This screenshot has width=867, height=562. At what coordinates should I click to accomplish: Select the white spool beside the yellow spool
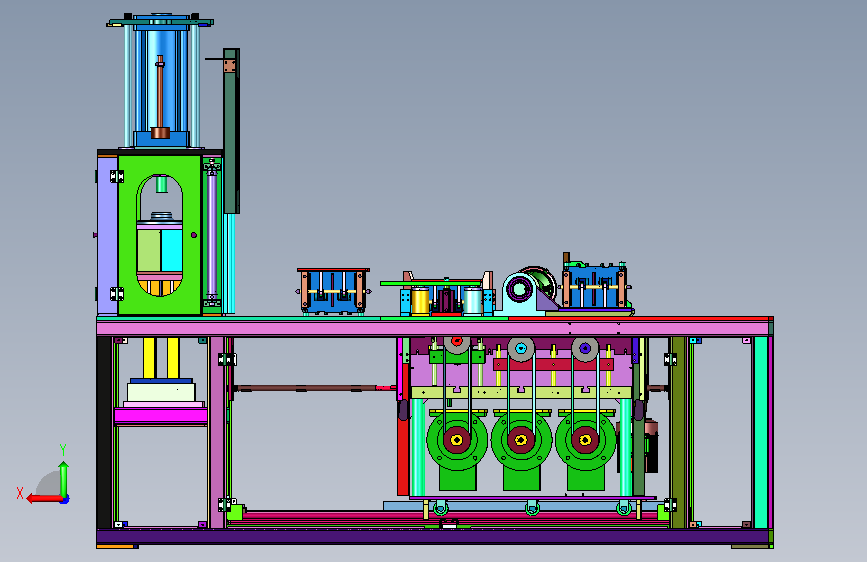472,301
